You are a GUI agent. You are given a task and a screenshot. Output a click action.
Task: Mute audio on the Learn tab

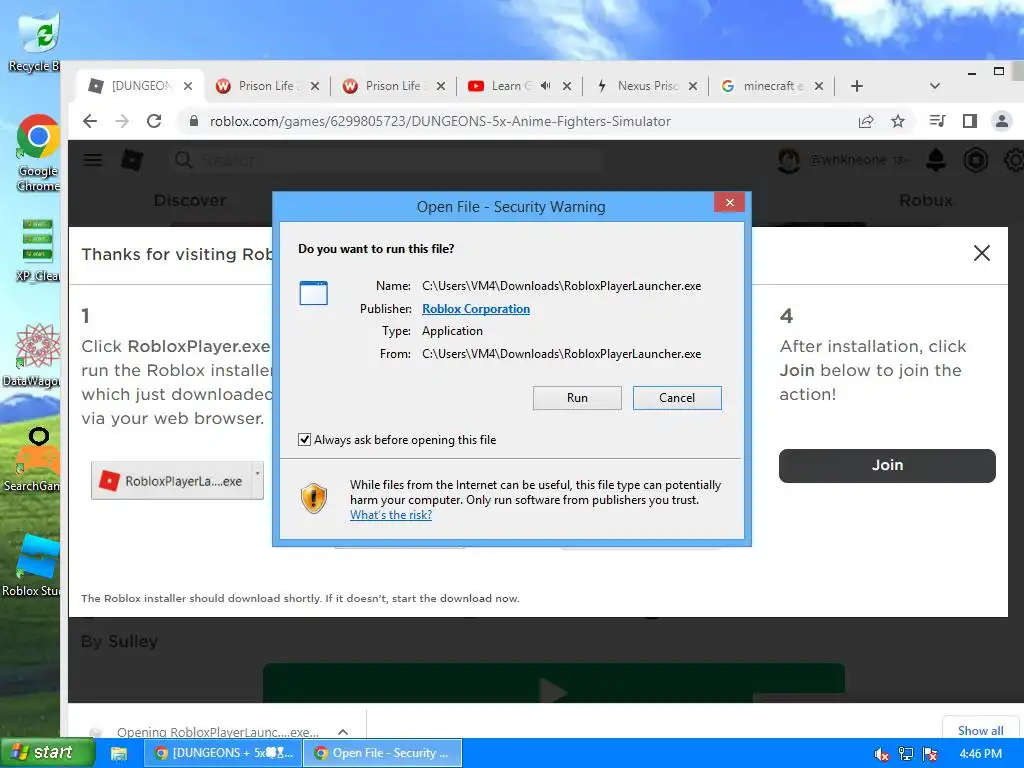click(546, 86)
